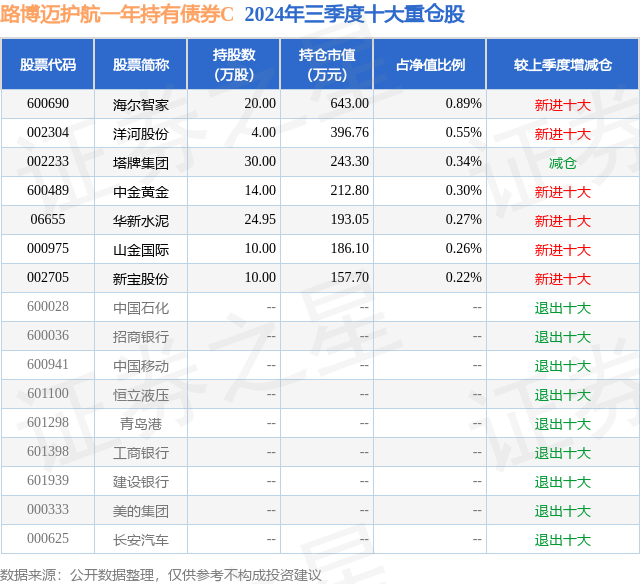The image size is (640, 584).
Task: Select stock code 000975
Action: tap(48, 249)
